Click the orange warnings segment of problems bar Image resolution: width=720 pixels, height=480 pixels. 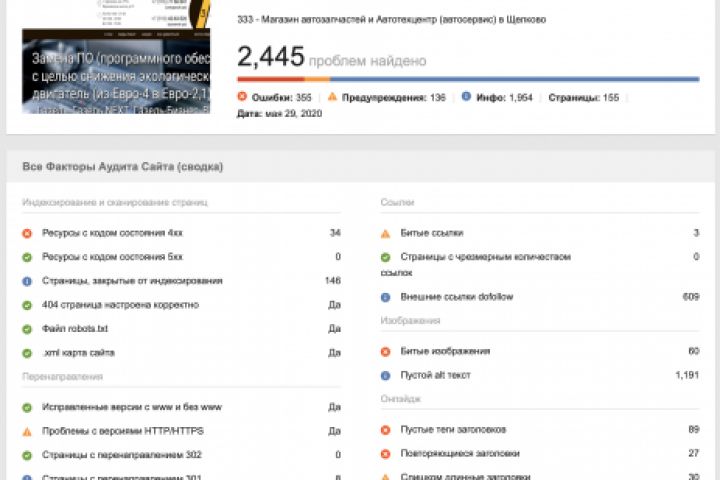click(317, 79)
